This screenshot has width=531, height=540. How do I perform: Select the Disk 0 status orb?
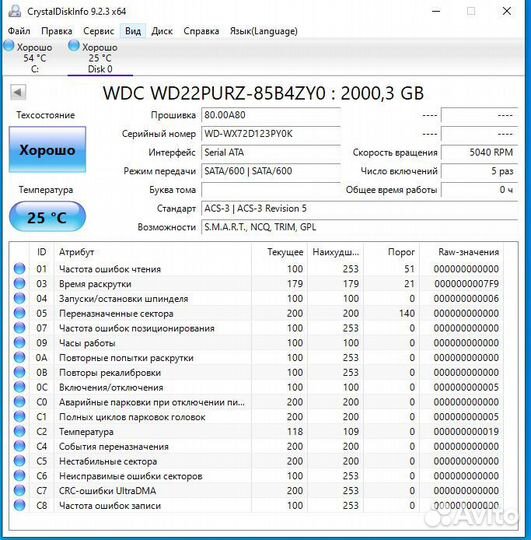pos(74,46)
